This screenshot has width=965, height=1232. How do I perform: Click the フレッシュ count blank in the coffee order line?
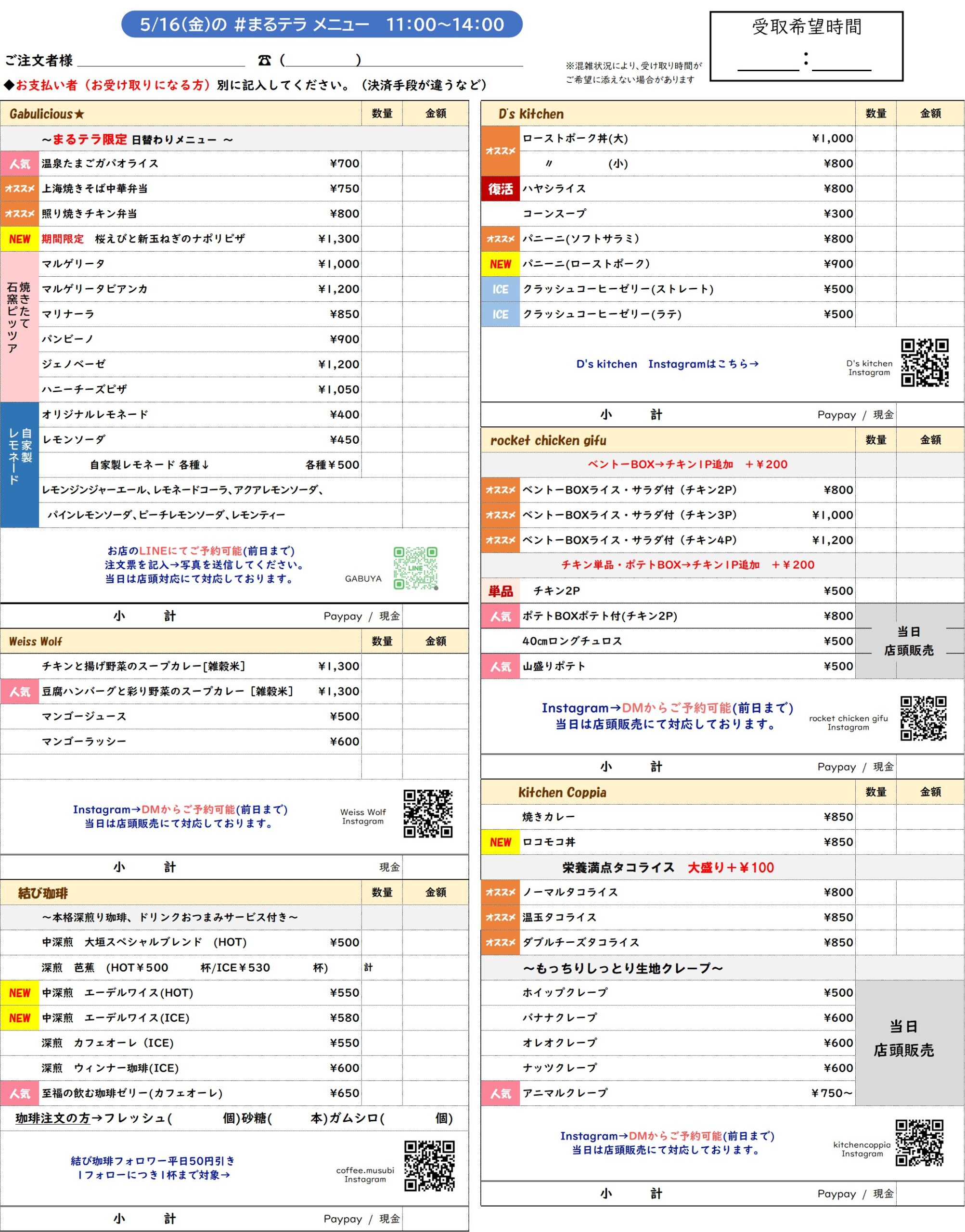[x=197, y=1118]
